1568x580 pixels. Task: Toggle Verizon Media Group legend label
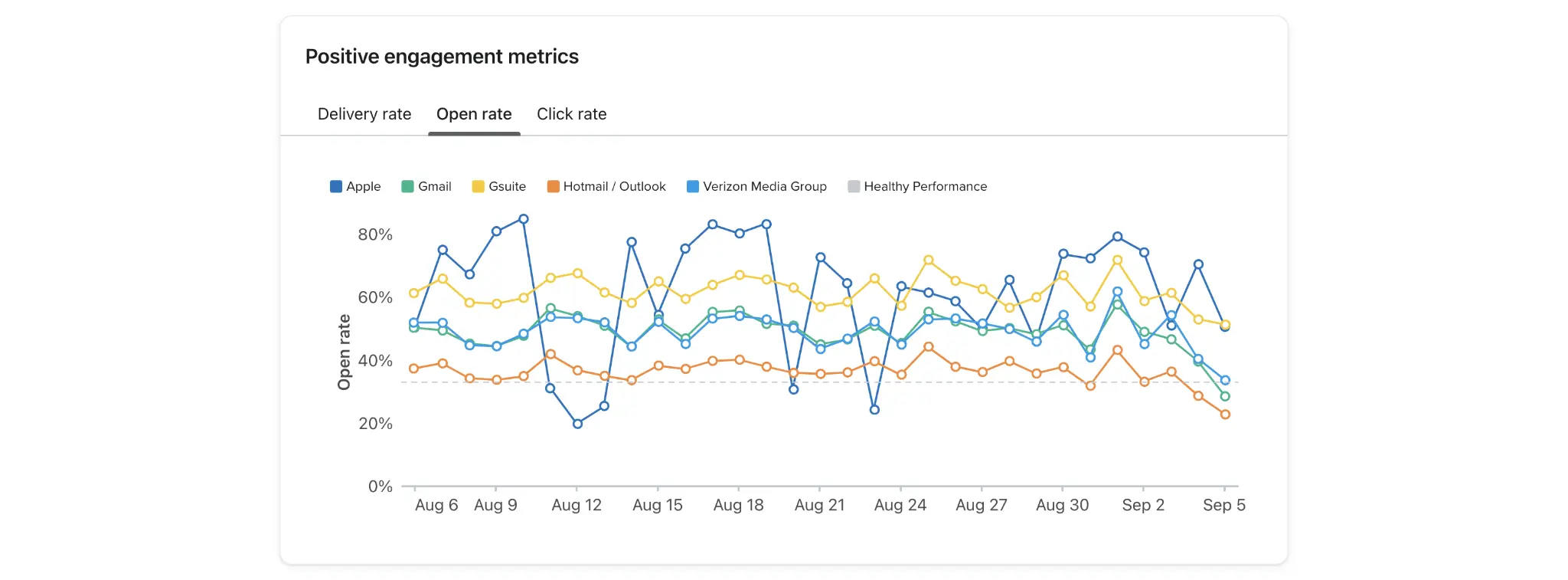pos(764,186)
